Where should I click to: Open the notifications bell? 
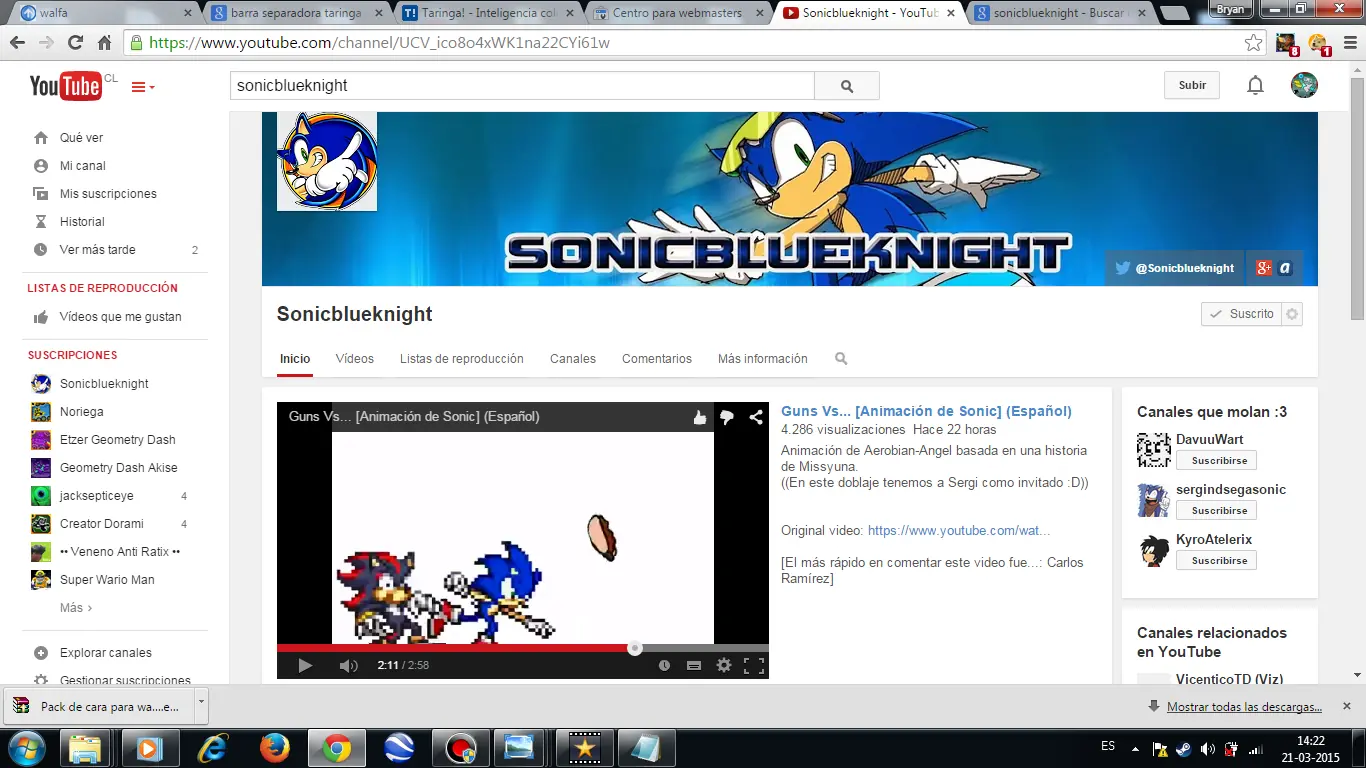(x=1255, y=86)
